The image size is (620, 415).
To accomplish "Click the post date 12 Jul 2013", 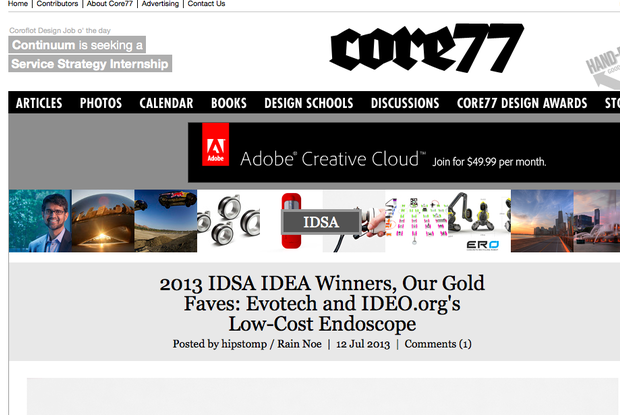I will (363, 344).
